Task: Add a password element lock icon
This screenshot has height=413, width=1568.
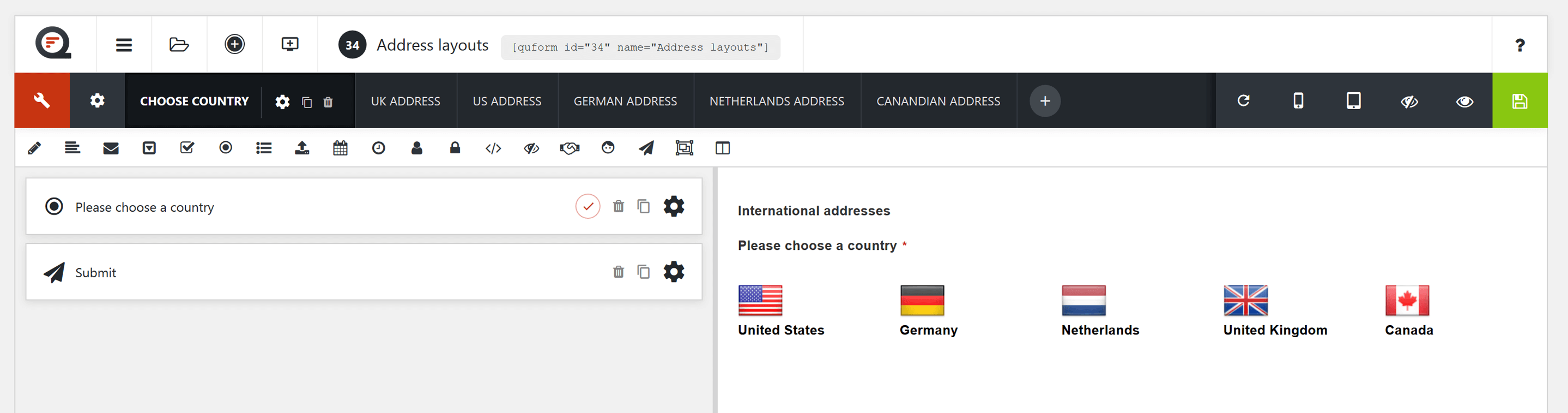Action: [x=455, y=147]
